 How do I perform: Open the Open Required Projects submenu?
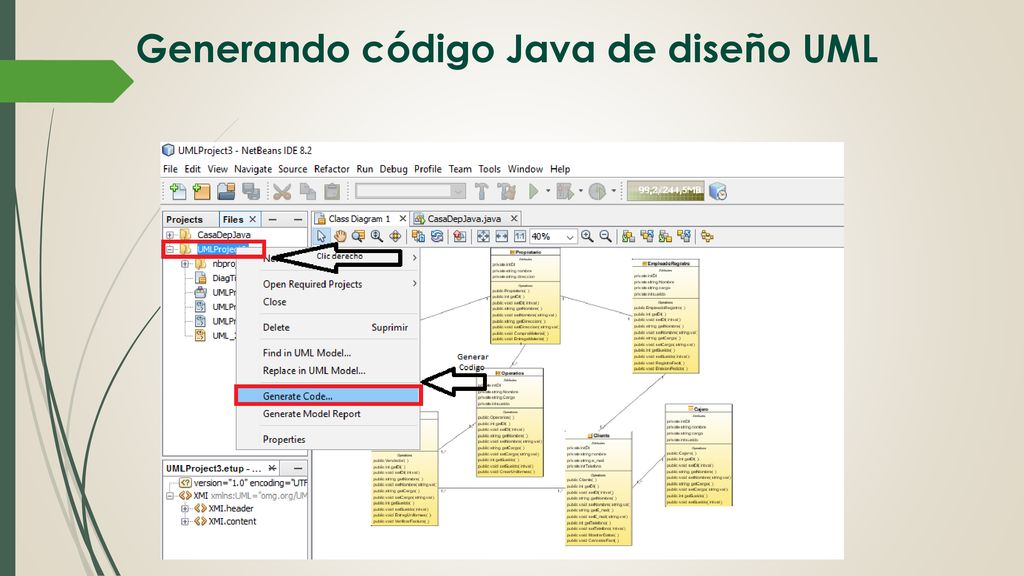(x=328, y=284)
